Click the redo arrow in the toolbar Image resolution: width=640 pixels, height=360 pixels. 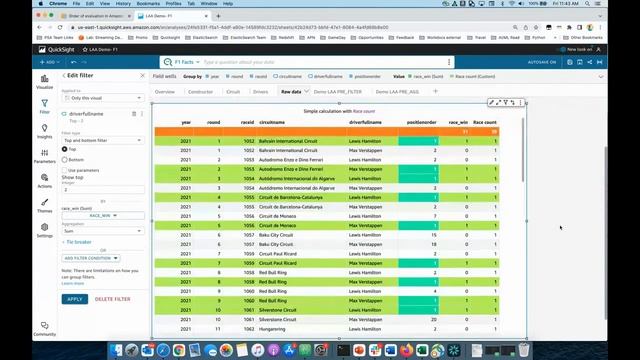tap(84, 62)
